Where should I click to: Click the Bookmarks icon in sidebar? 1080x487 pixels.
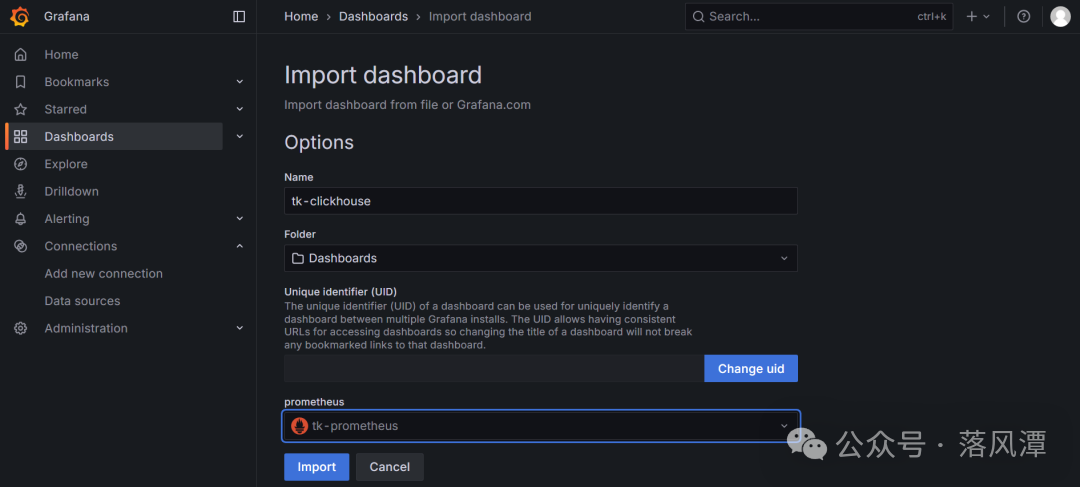(x=21, y=82)
